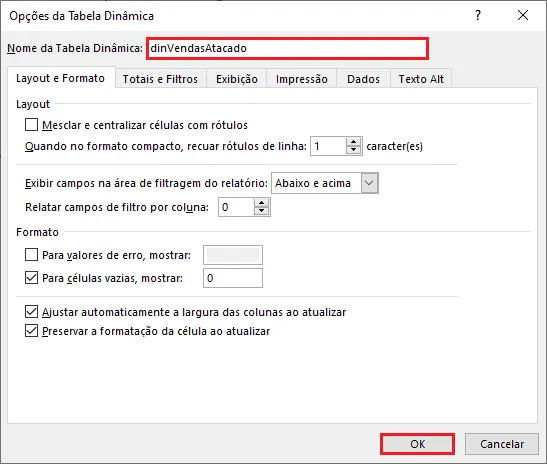This screenshot has width=547, height=464.
Task: Click the Nome da Tabela Dinâmica field
Action: (x=287, y=48)
